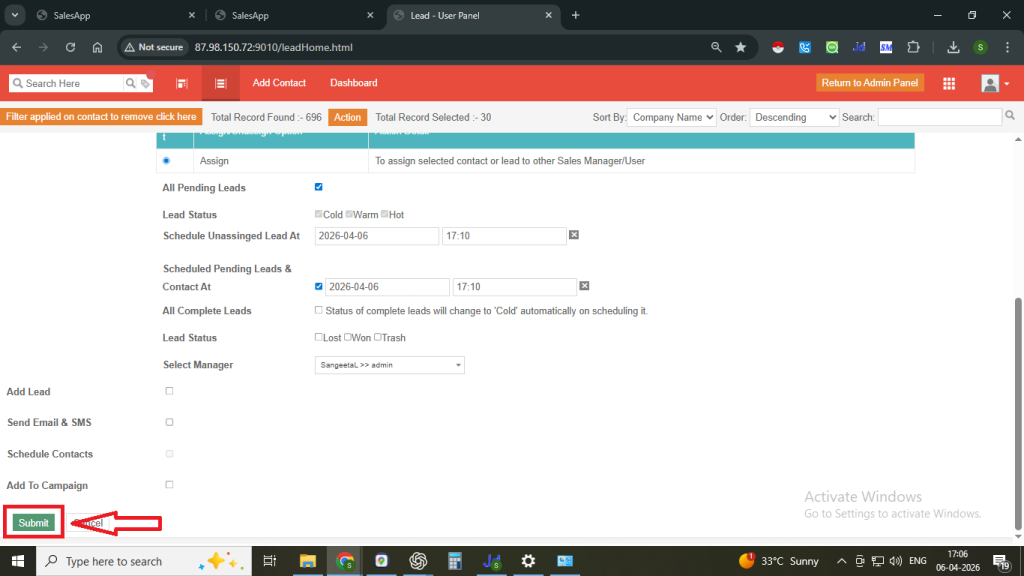Enable the All Complete Leads checkbox
1024x576 pixels.
(x=319, y=311)
